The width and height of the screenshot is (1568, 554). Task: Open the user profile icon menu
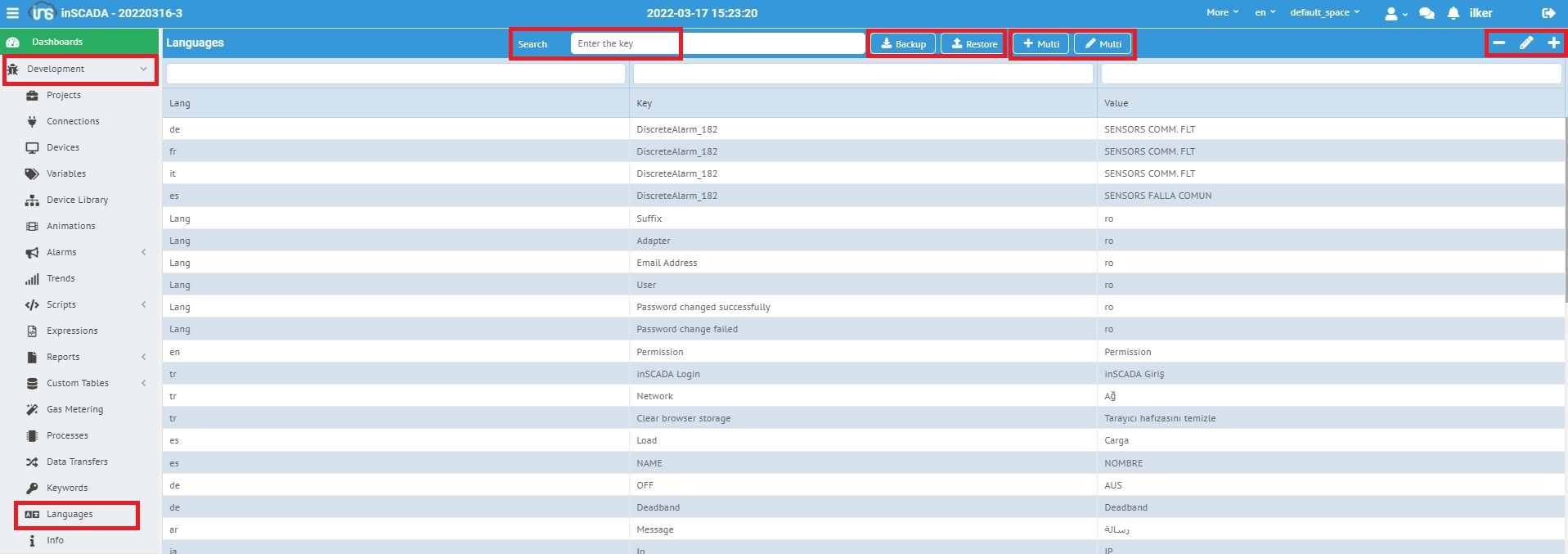1394,13
